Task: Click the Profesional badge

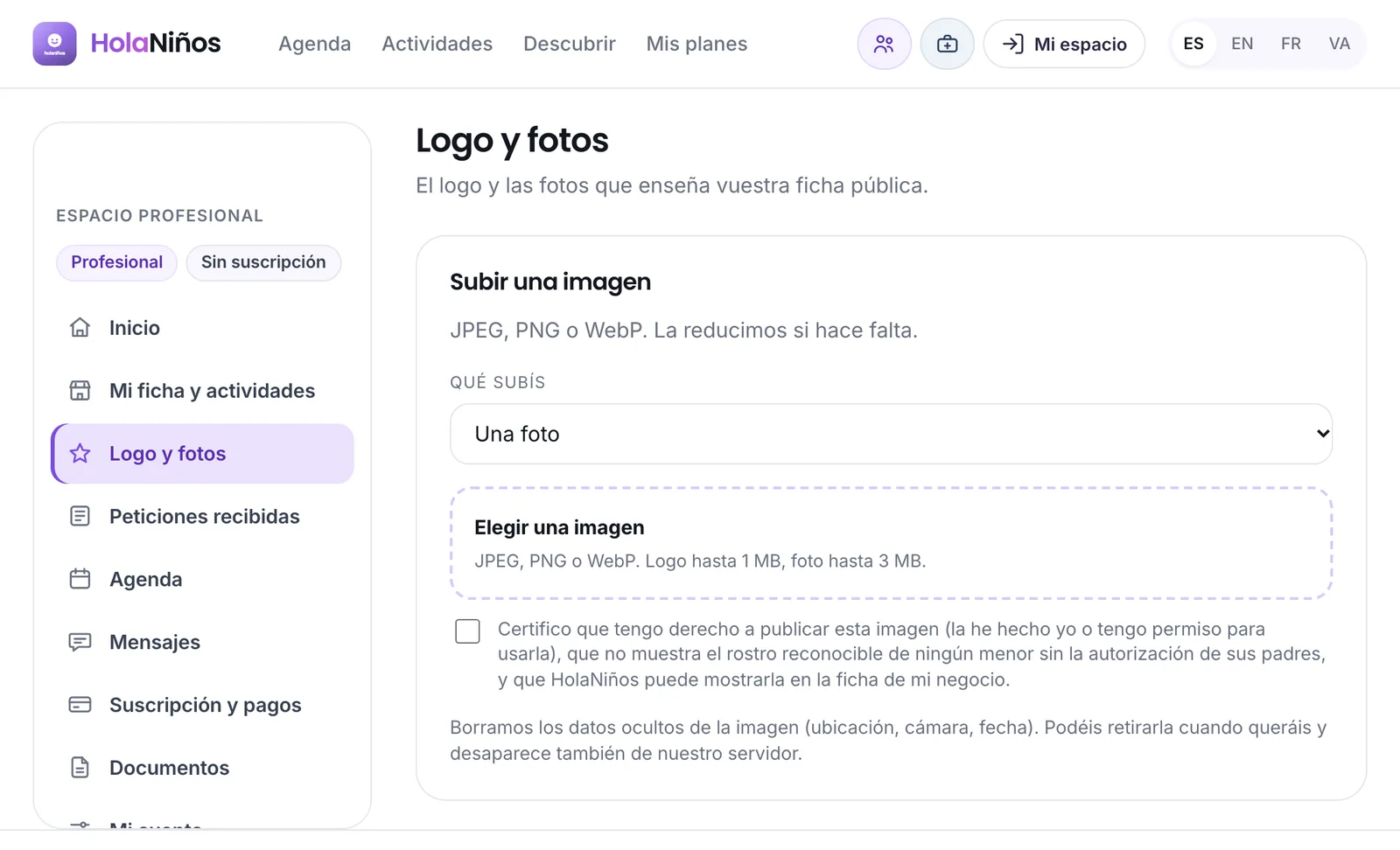Action: 116,262
